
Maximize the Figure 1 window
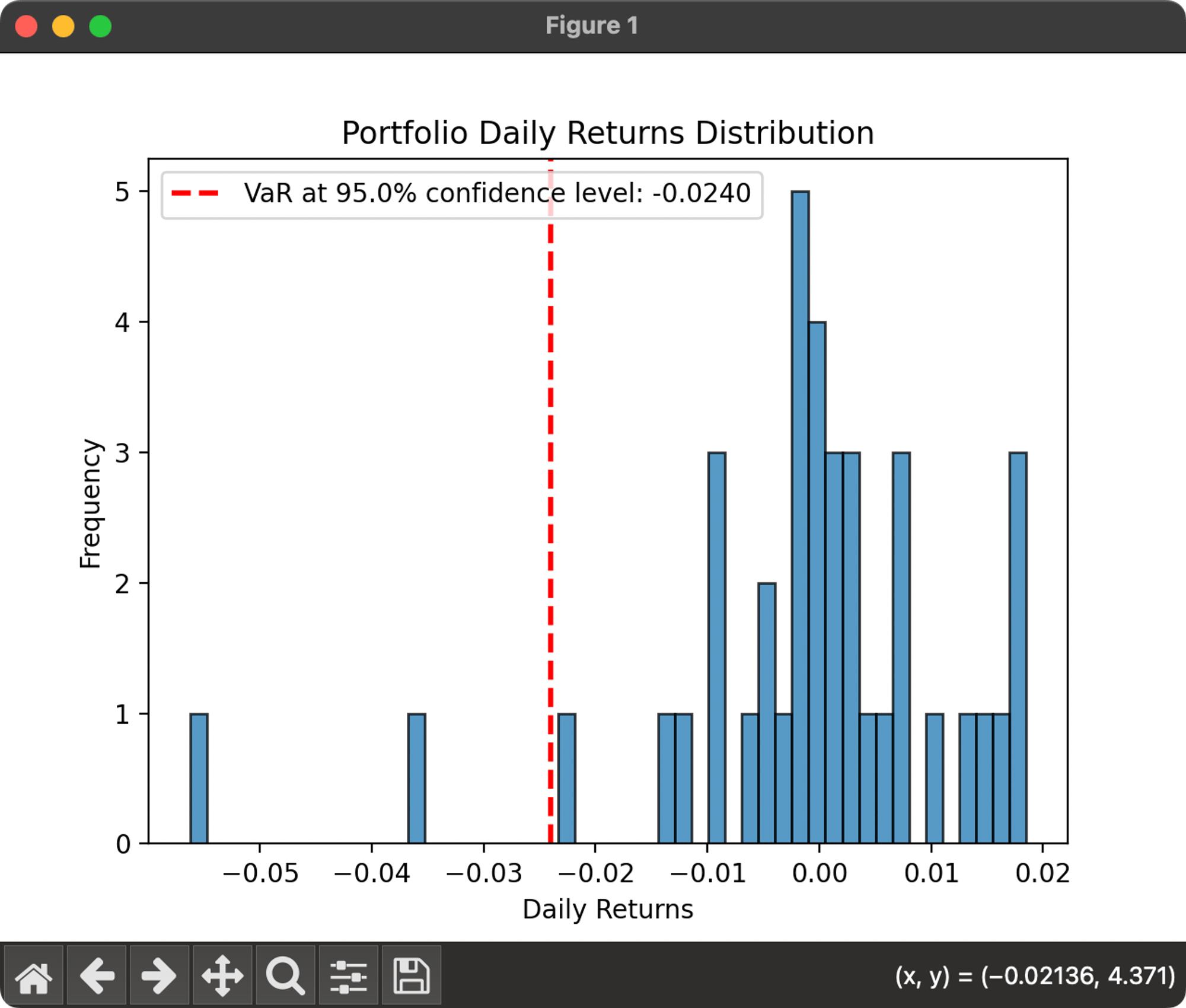click(x=100, y=26)
